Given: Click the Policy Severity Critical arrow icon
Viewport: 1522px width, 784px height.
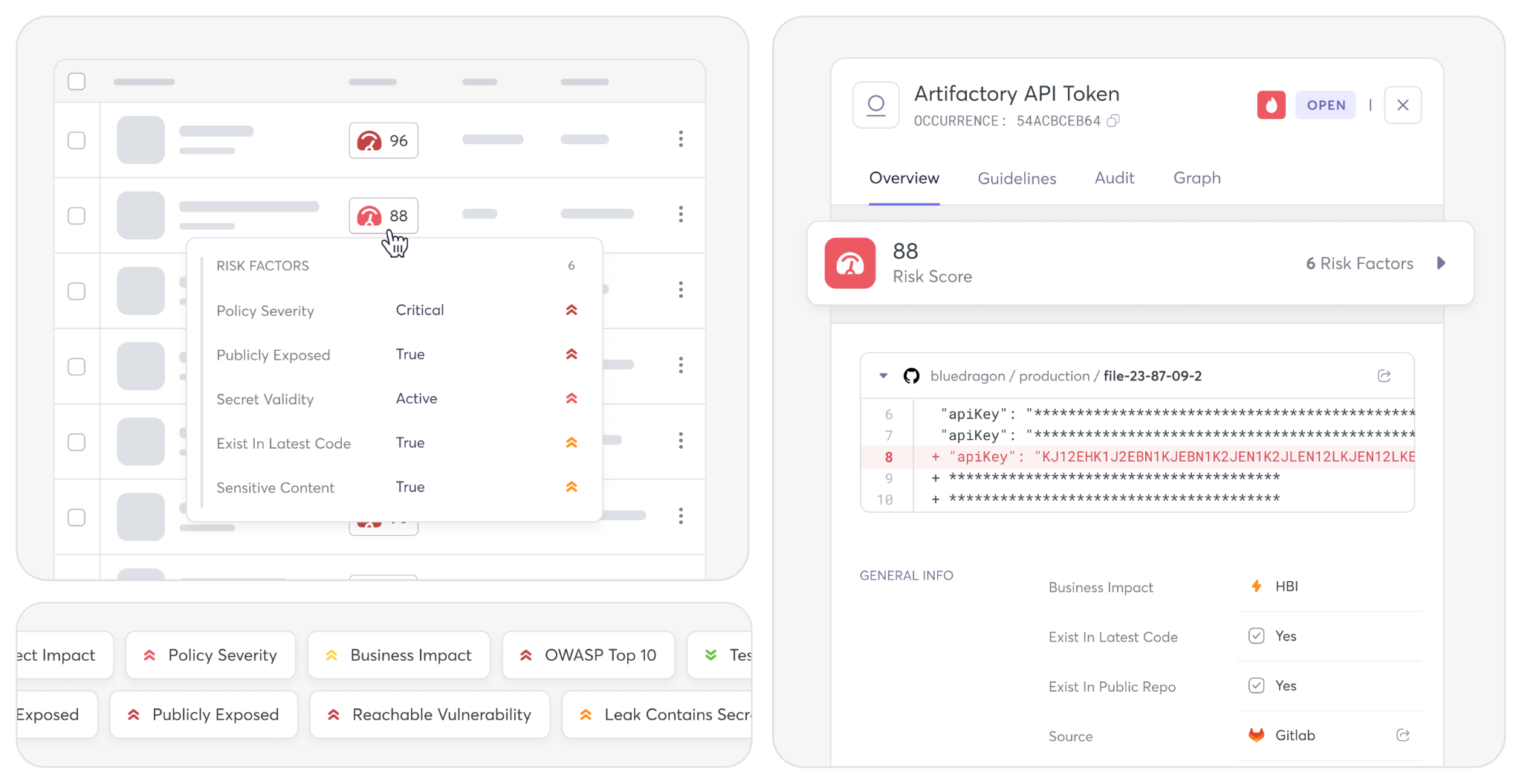Looking at the screenshot, I should [571, 310].
